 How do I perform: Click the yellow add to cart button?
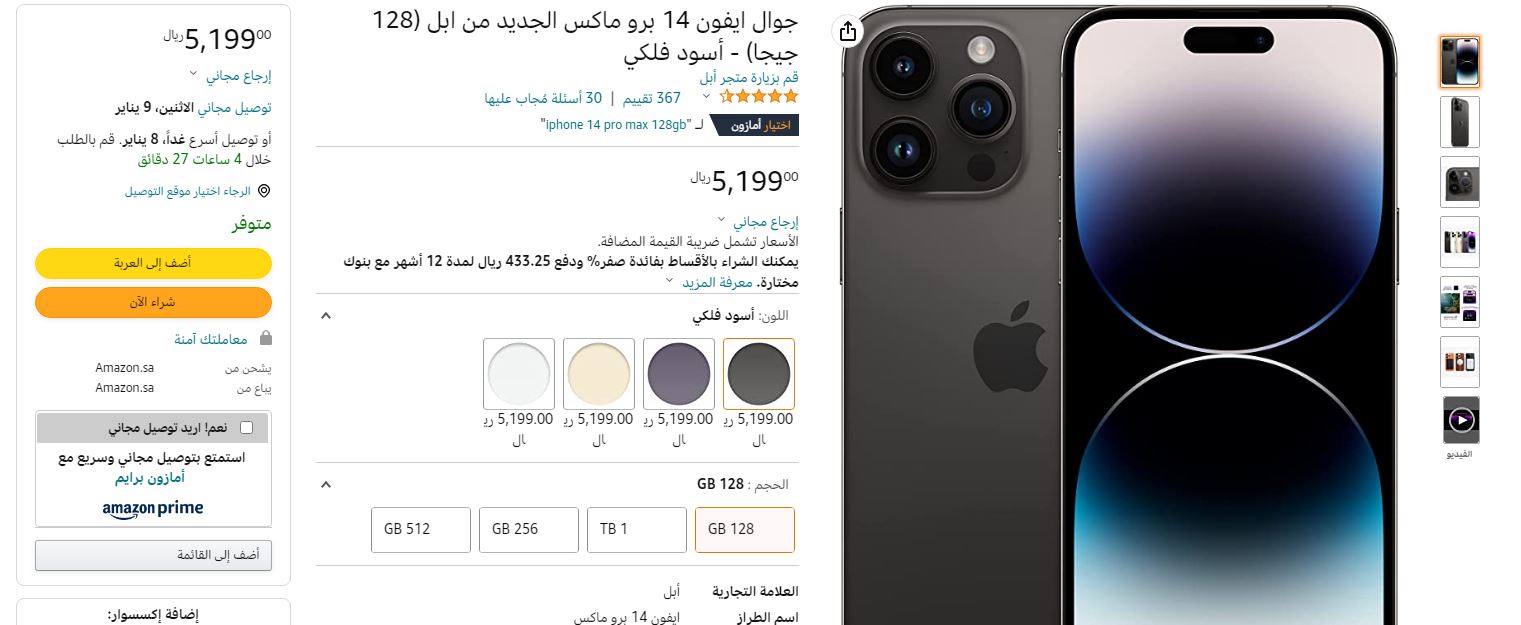pyautogui.click(x=153, y=263)
